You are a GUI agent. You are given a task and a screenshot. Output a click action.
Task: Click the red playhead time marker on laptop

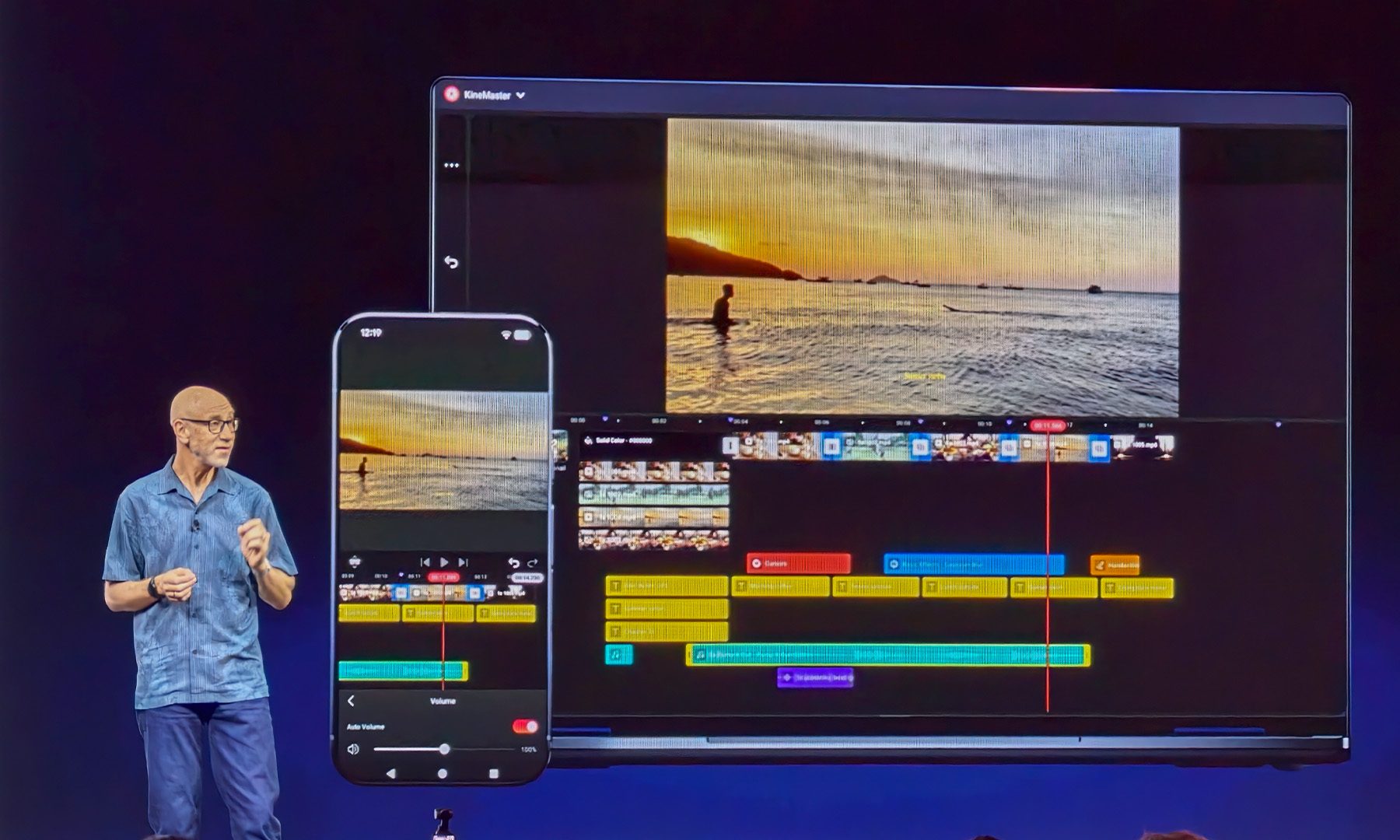point(1048,425)
